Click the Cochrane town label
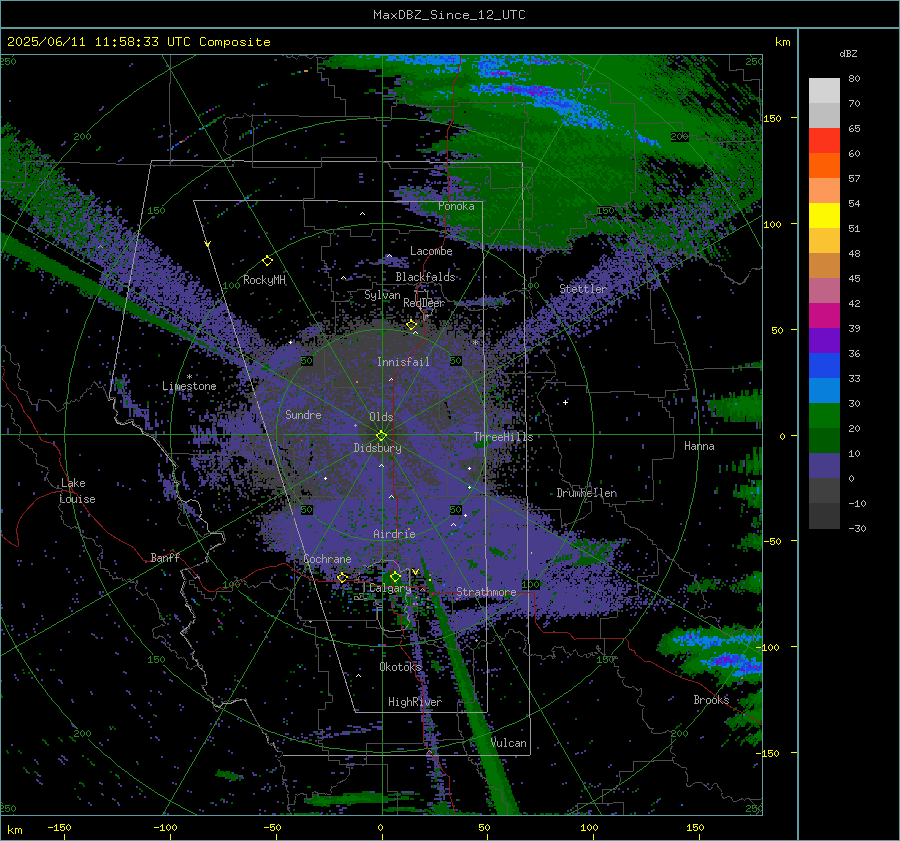This screenshot has height=841, width=900. (327, 559)
